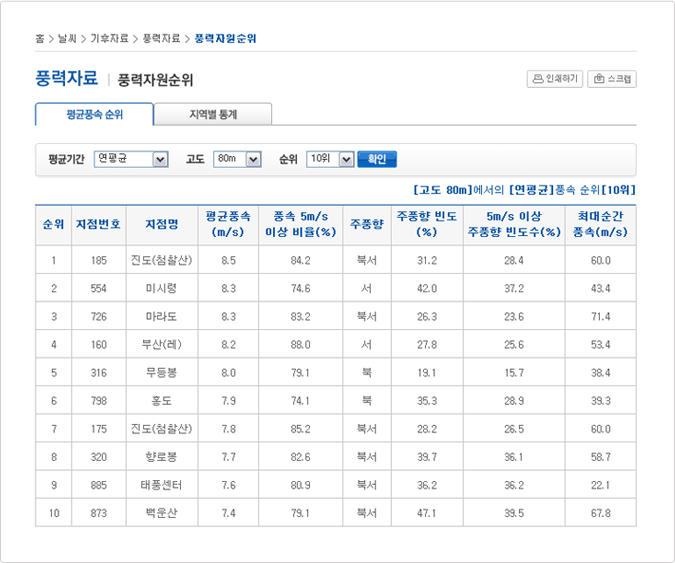675x563 pixels.
Task: Expand the 고도 dropdown showing 80m
Action: (x=237, y=159)
